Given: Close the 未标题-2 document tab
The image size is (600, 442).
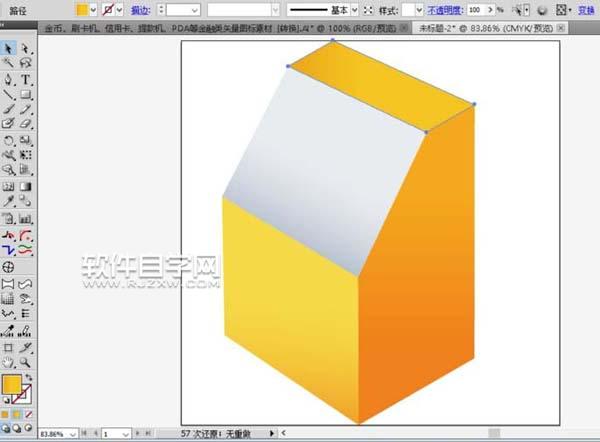Looking at the screenshot, I should click(x=561, y=28).
